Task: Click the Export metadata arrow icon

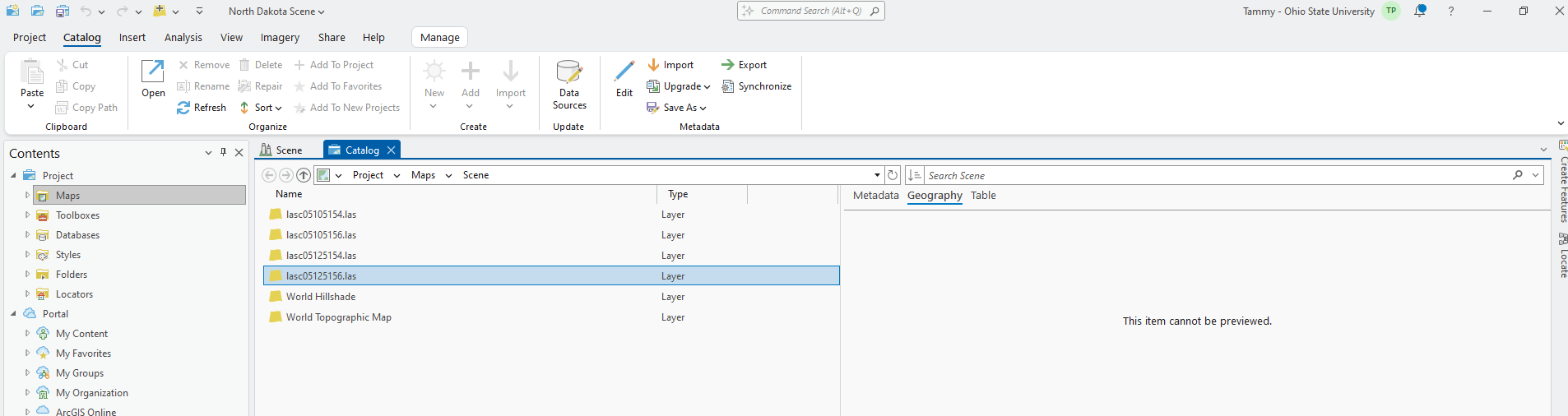Action: pyautogui.click(x=727, y=65)
